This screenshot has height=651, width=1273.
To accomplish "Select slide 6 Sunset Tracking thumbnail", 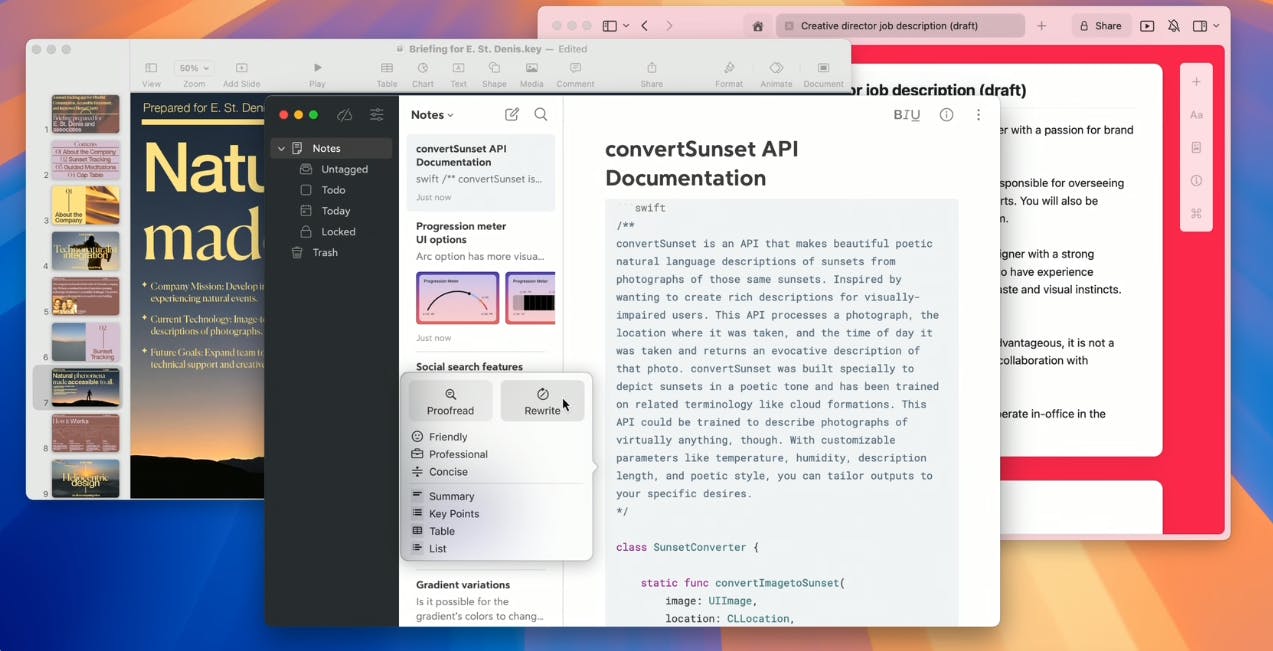I will (x=85, y=342).
